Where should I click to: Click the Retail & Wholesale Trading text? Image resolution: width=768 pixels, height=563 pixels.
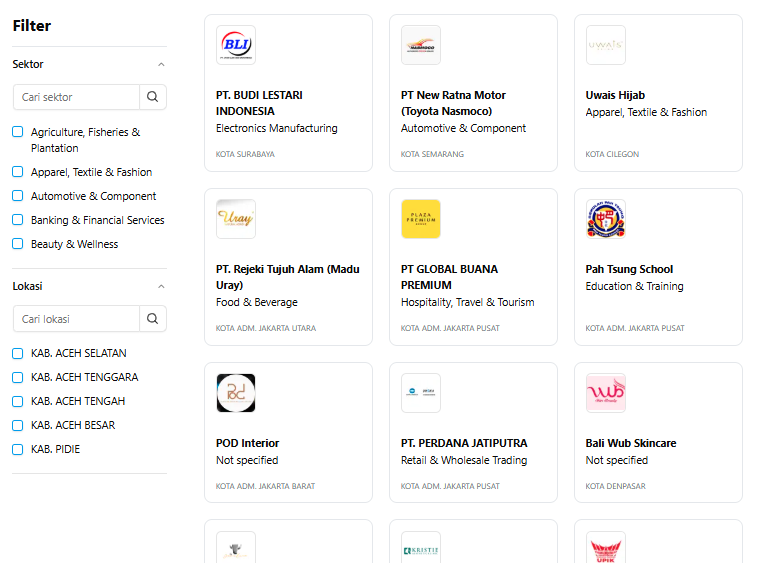tap(464, 460)
